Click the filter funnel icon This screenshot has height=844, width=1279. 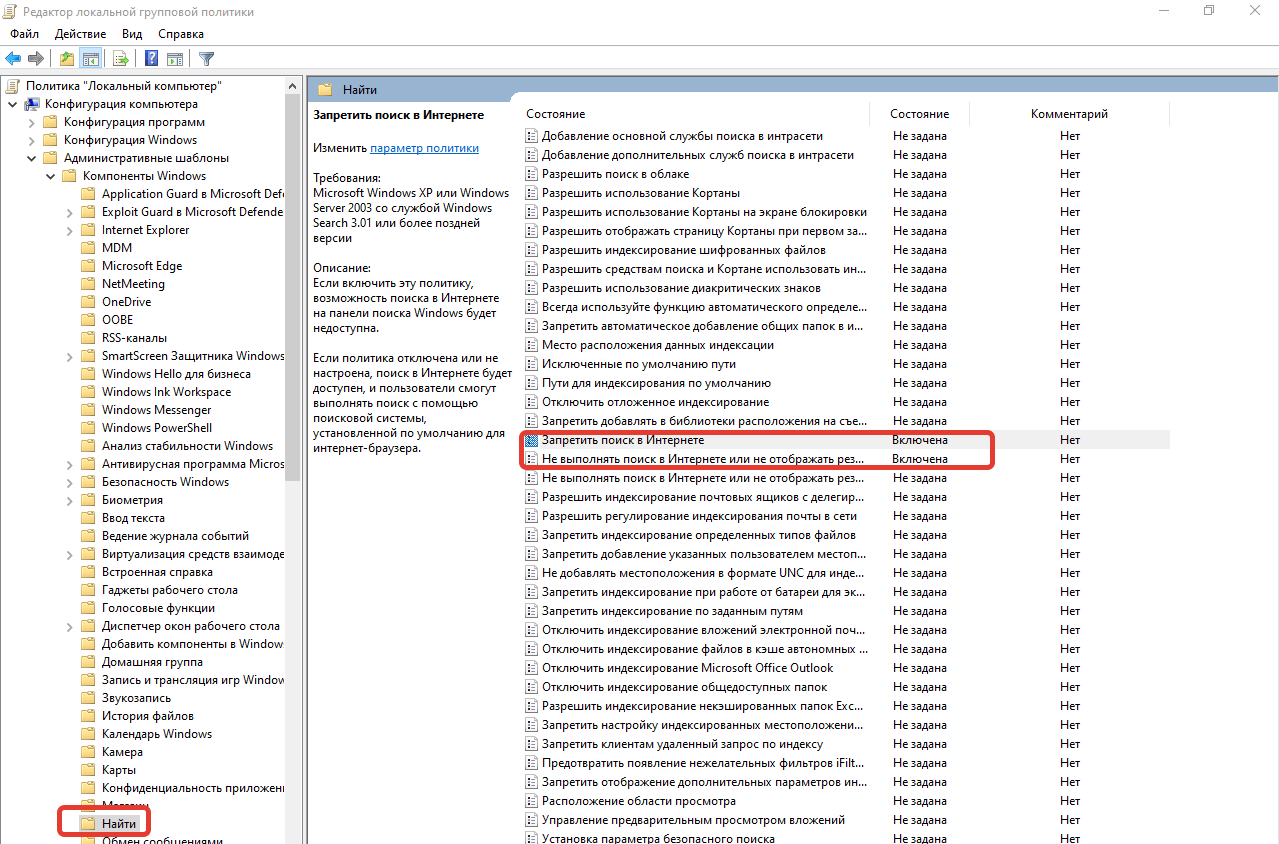[206, 59]
